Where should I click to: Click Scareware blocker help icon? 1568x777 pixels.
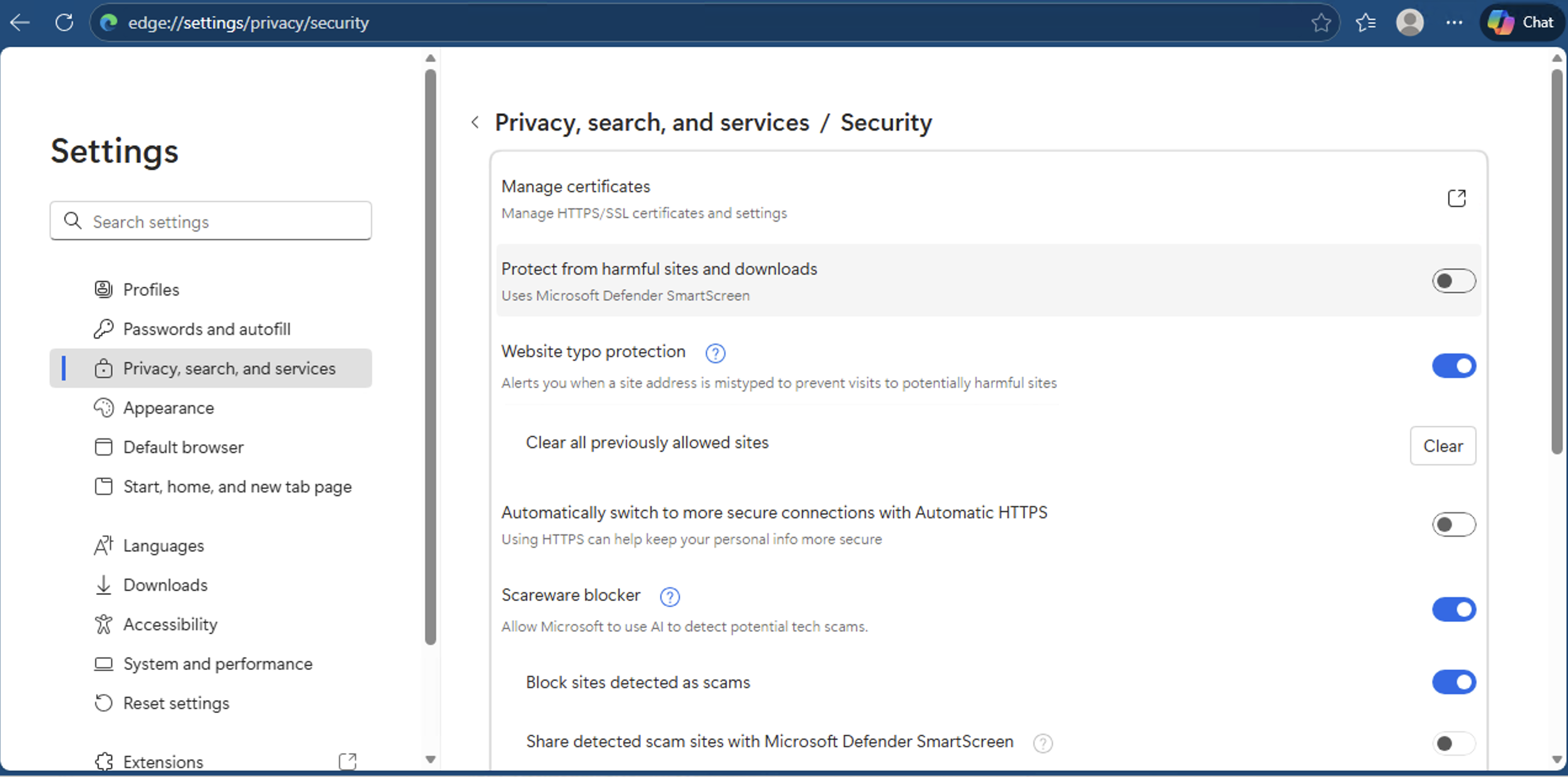click(669, 596)
